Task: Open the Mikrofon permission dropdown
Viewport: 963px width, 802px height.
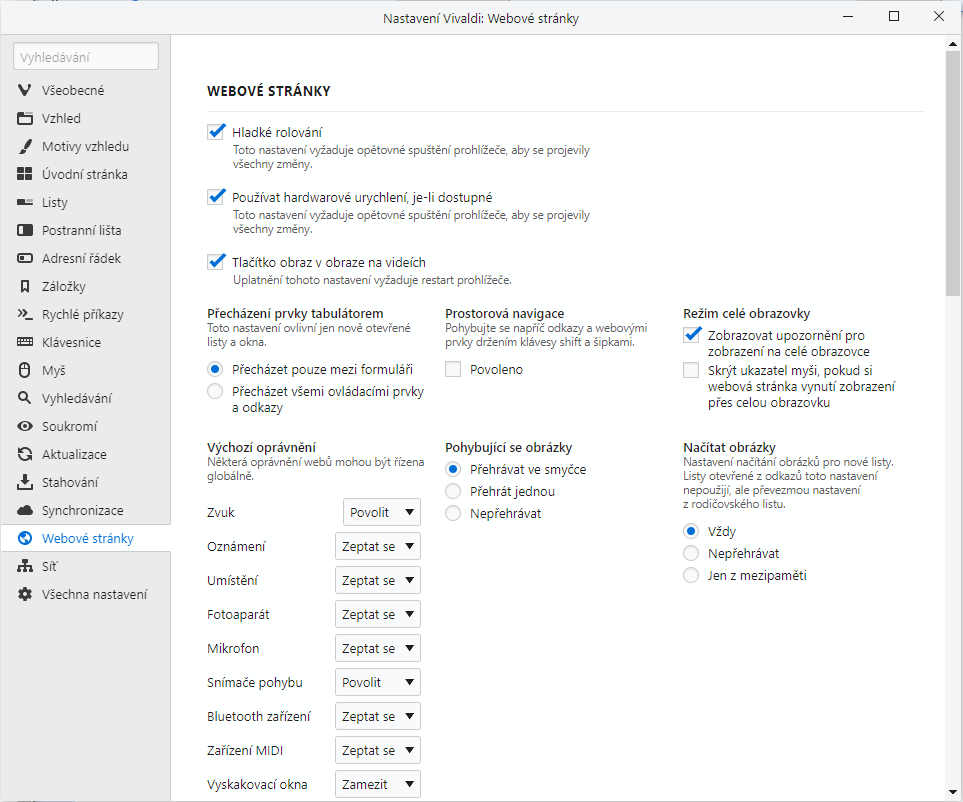Action: pyautogui.click(x=378, y=648)
